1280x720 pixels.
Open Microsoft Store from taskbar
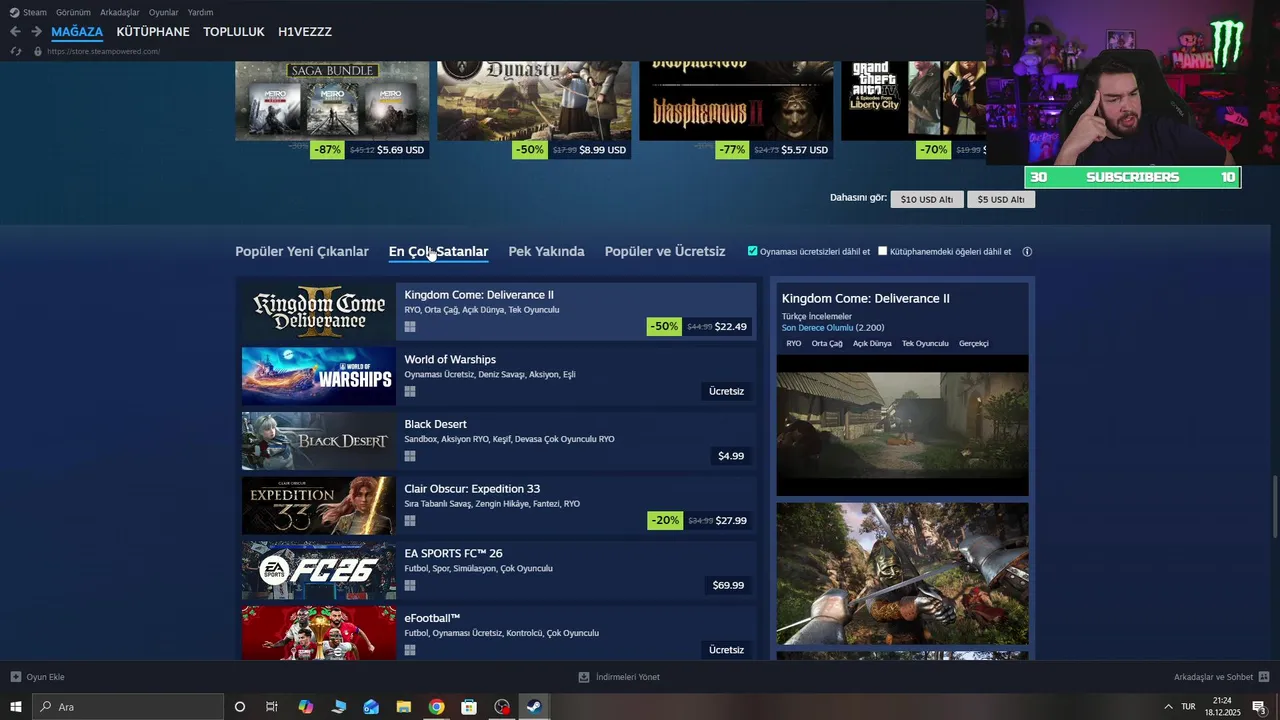tap(469, 707)
